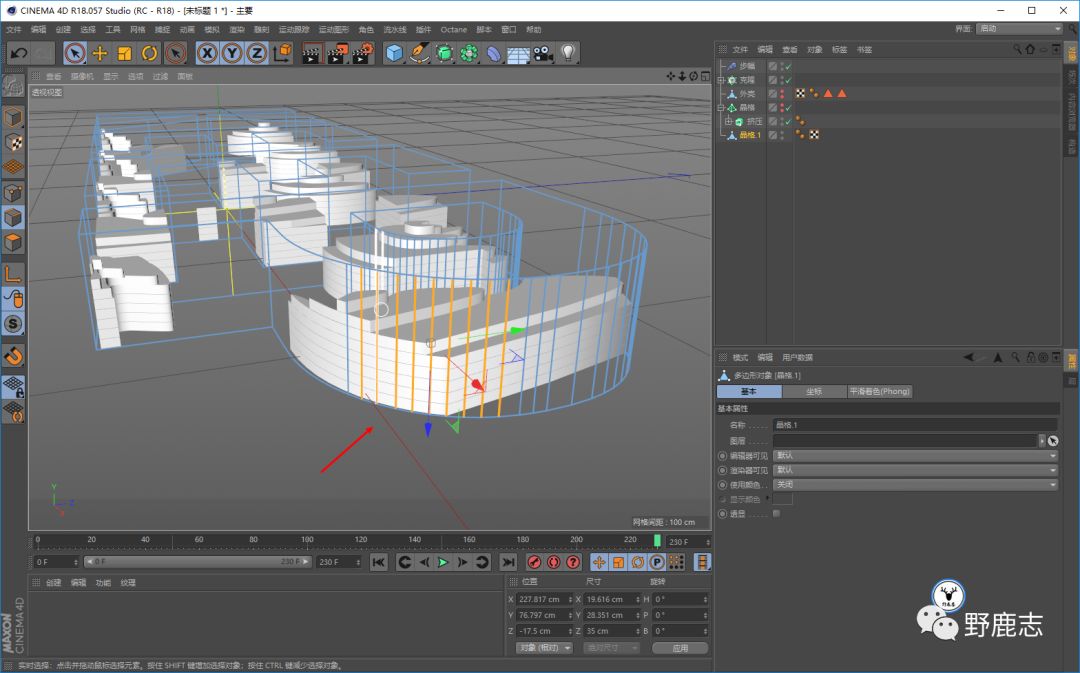Toggle the 透显 checkbox in basic properties
The height and width of the screenshot is (673, 1080).
(776, 513)
